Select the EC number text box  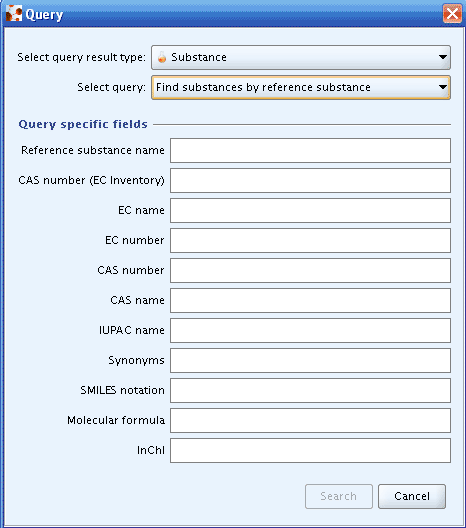click(310, 240)
